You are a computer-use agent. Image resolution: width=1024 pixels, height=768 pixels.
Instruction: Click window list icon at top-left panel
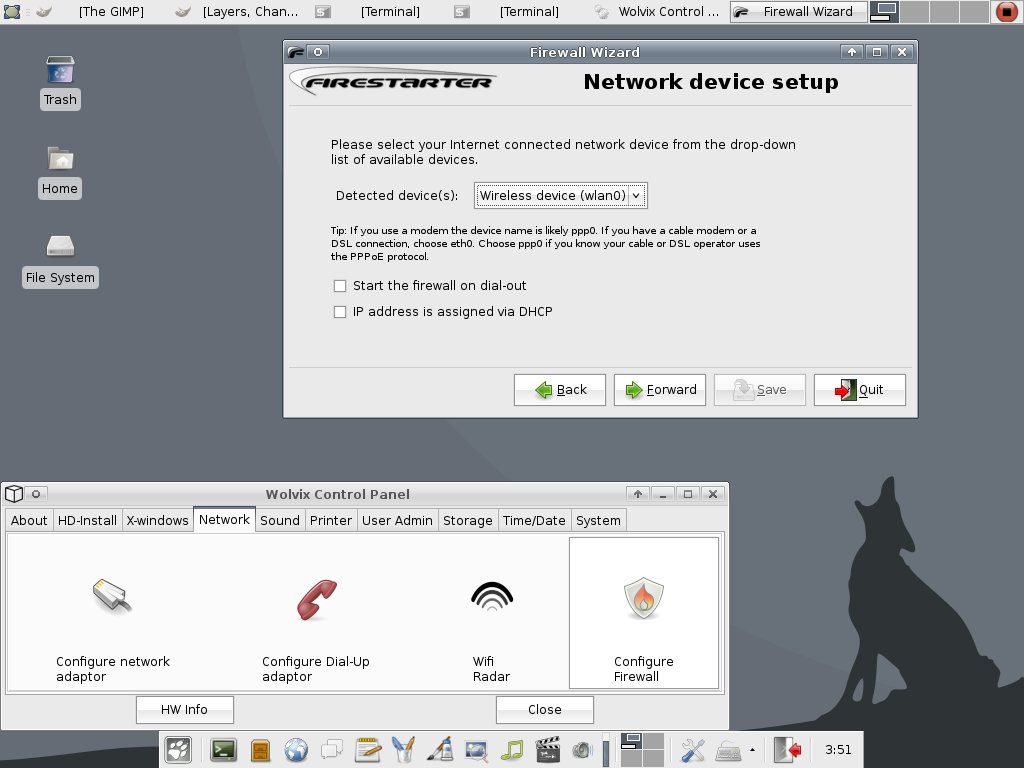click(12, 11)
